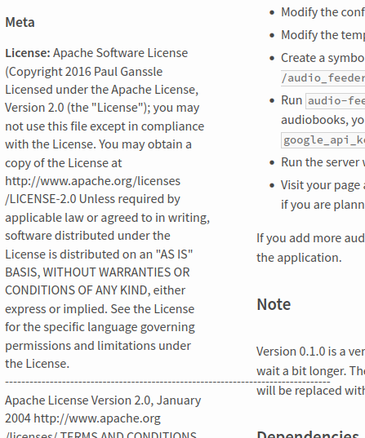Screen dimensions: 365x438
Task: Click the bold License: label
Action: (28, 53)
